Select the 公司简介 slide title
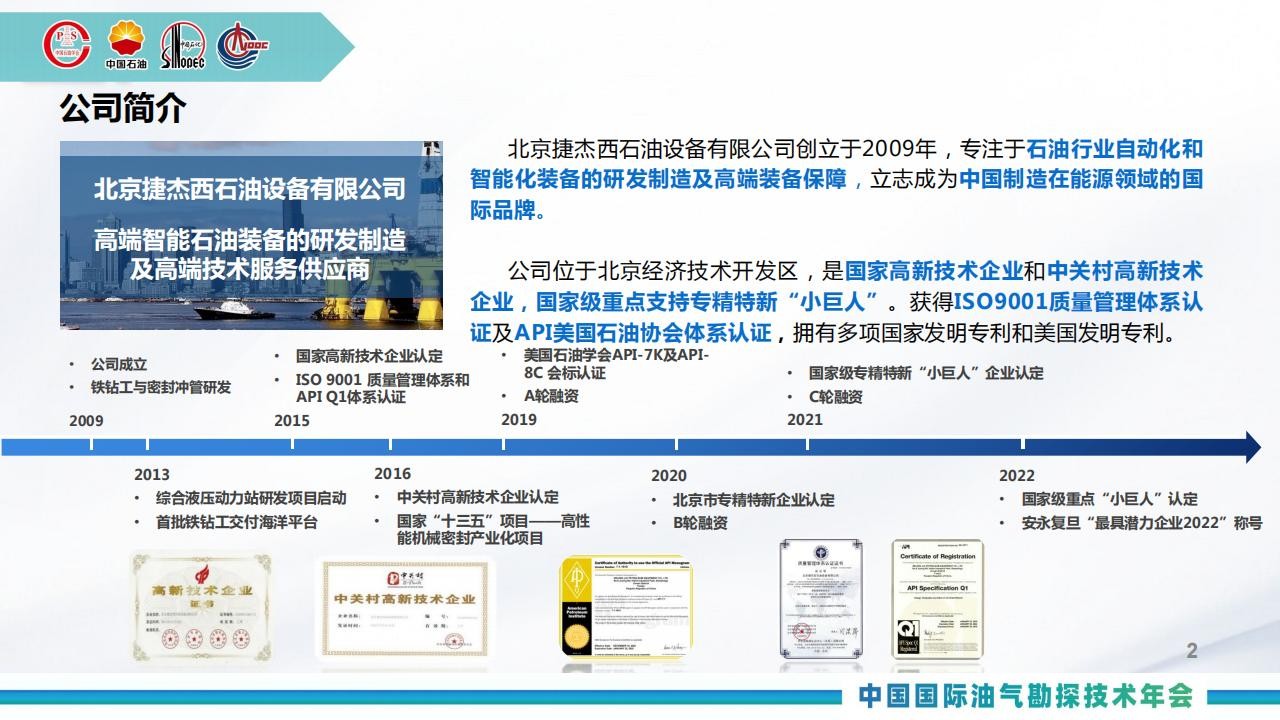 (x=123, y=108)
